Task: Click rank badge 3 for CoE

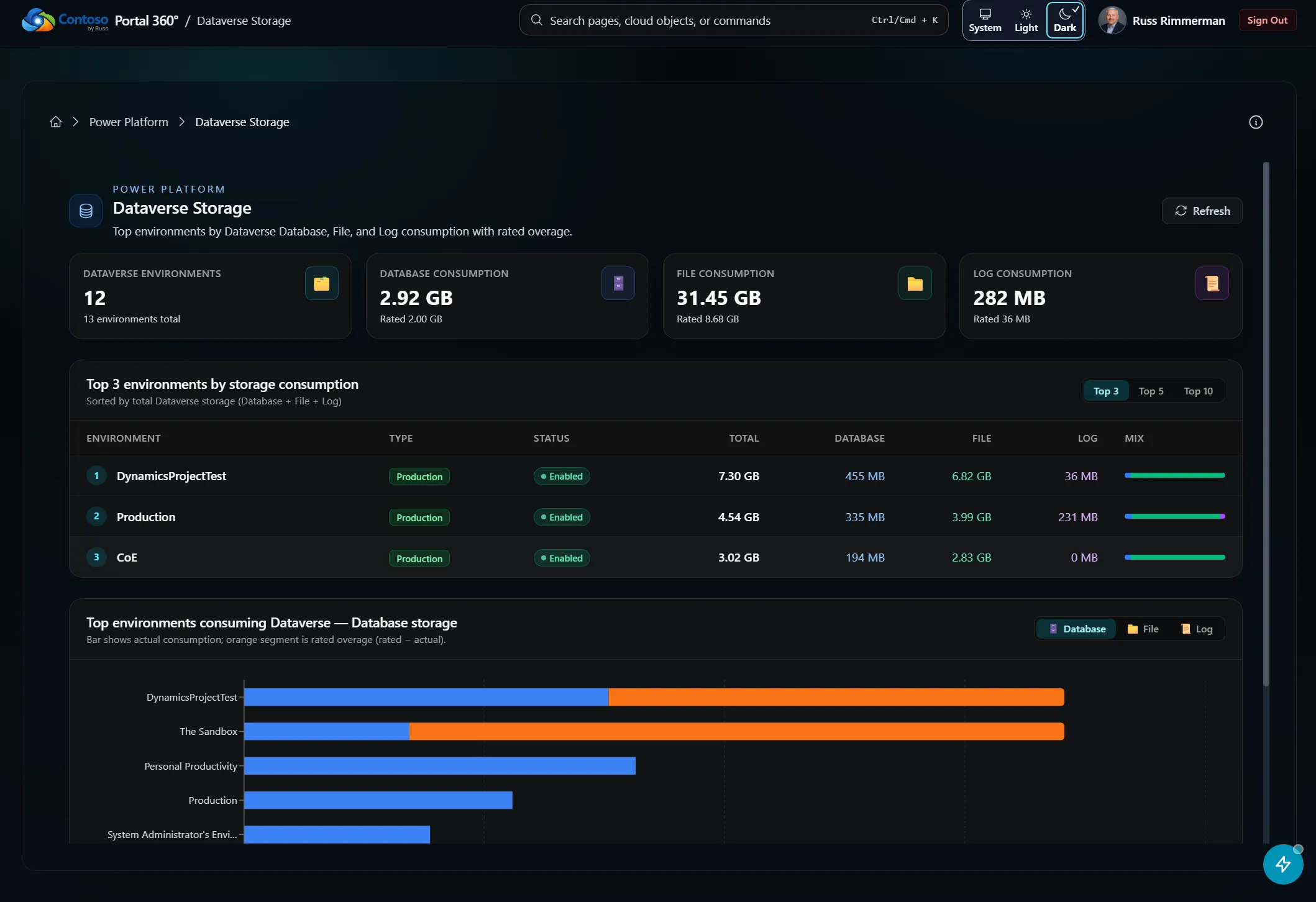Action: tap(96, 557)
